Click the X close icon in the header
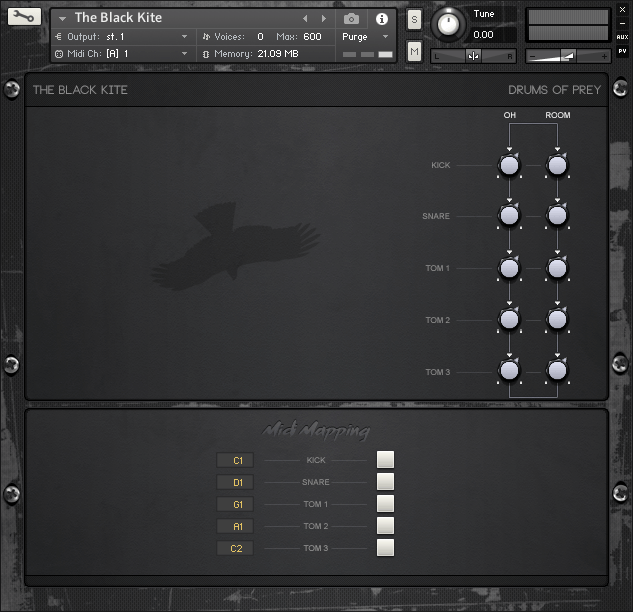Screen dimensions: 633x612 coord(622,9)
